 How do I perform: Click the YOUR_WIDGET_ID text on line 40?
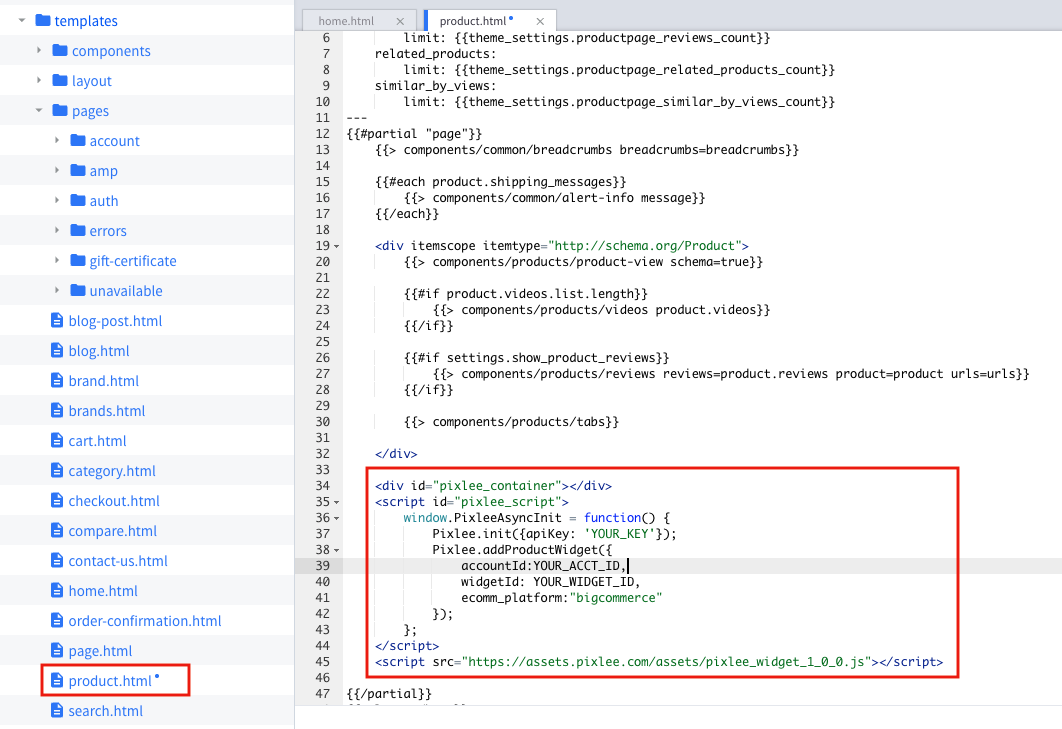click(x=583, y=581)
